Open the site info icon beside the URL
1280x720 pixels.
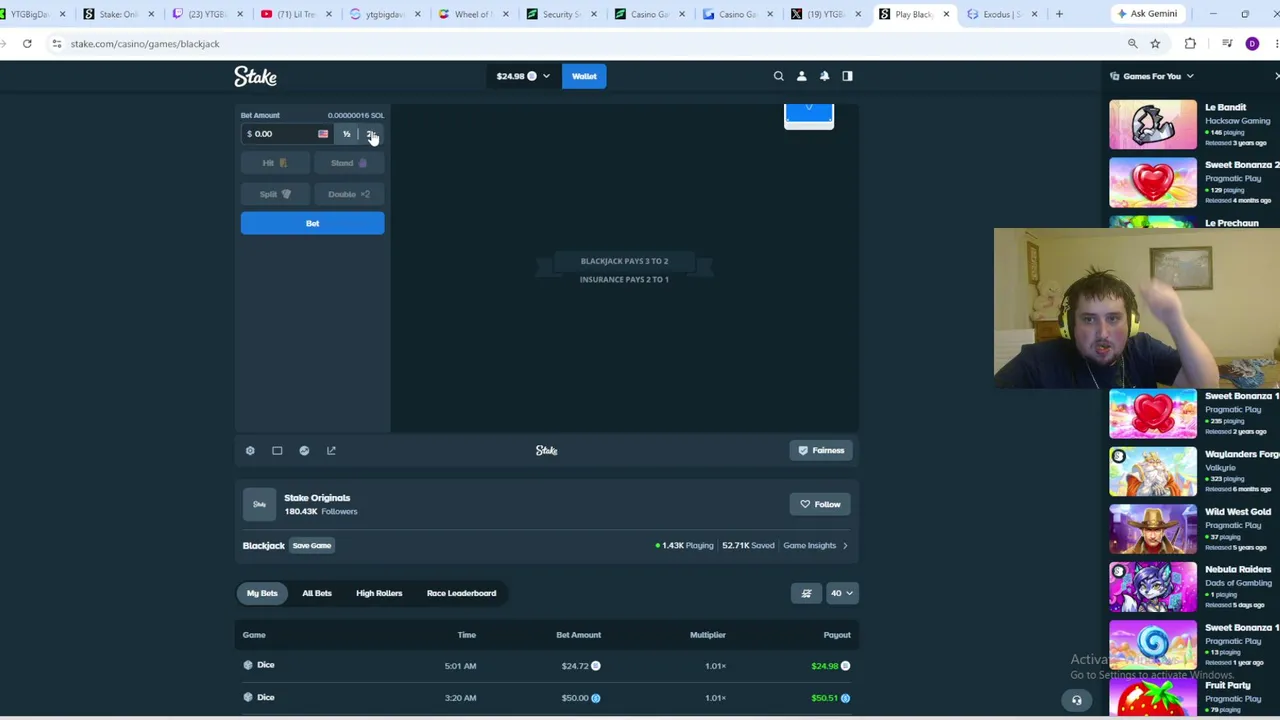point(57,44)
